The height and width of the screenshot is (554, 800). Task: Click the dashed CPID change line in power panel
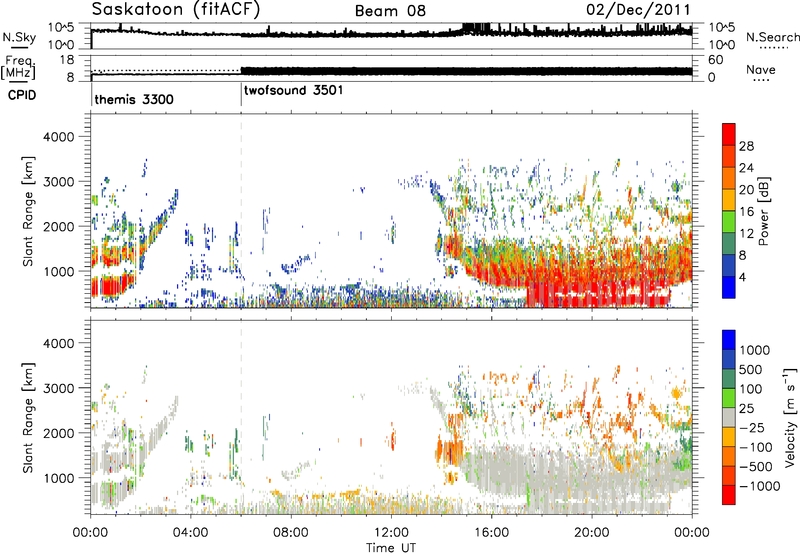(241, 211)
